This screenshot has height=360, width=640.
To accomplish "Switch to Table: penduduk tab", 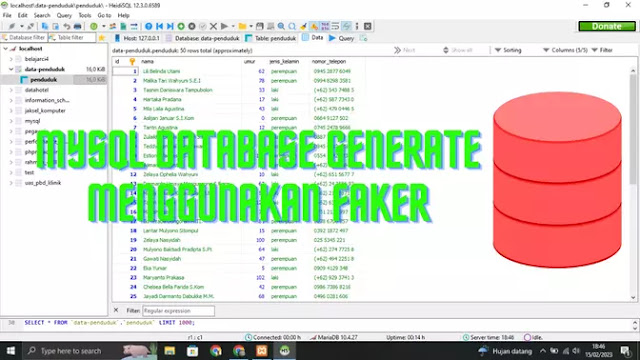I will pos(271,38).
